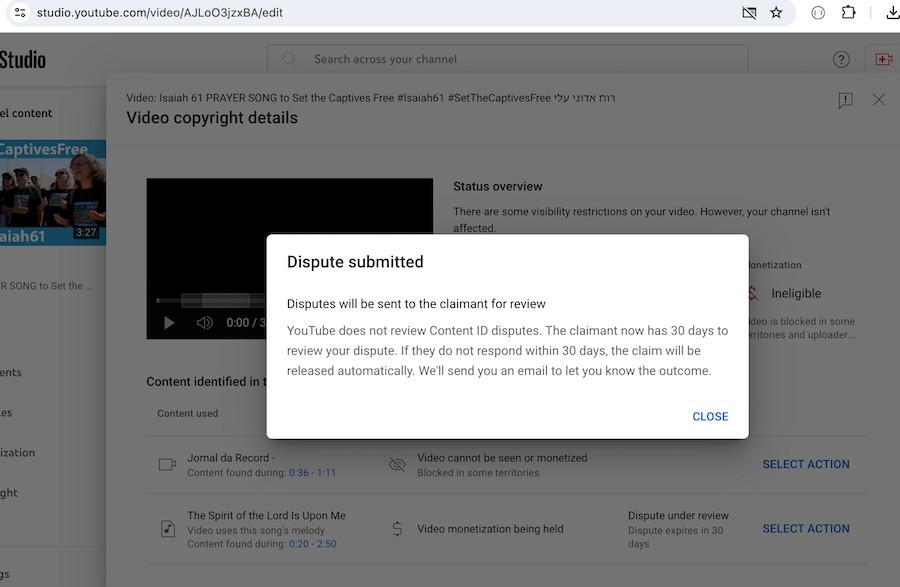The height and width of the screenshot is (587, 900).
Task: Mute the video preview volume
Action: pyautogui.click(x=205, y=323)
